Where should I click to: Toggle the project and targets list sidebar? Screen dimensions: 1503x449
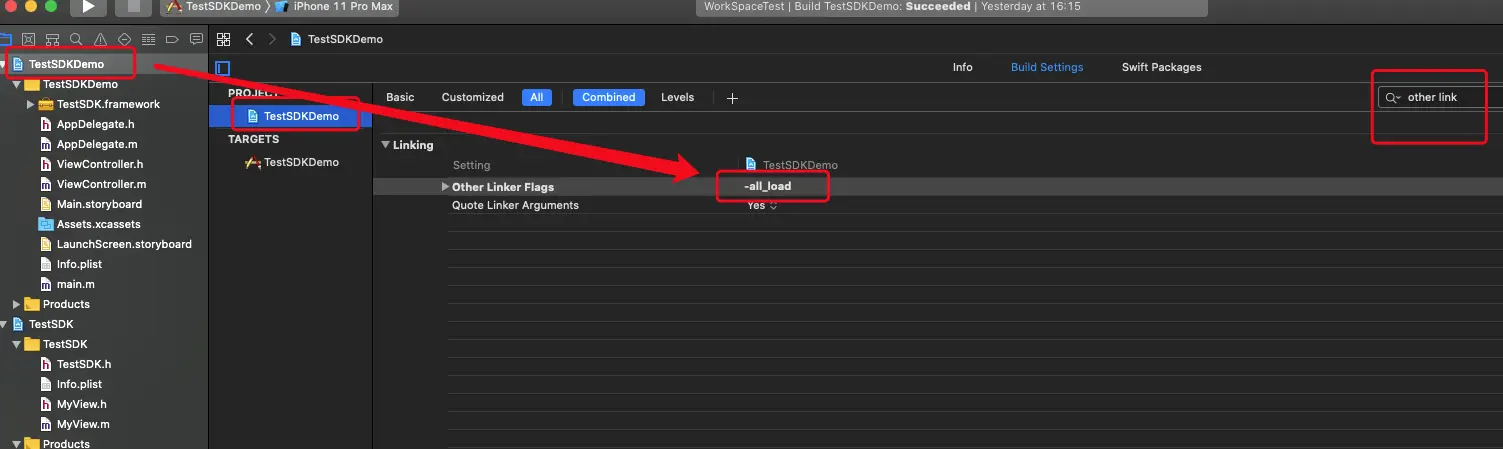pyautogui.click(x=223, y=68)
